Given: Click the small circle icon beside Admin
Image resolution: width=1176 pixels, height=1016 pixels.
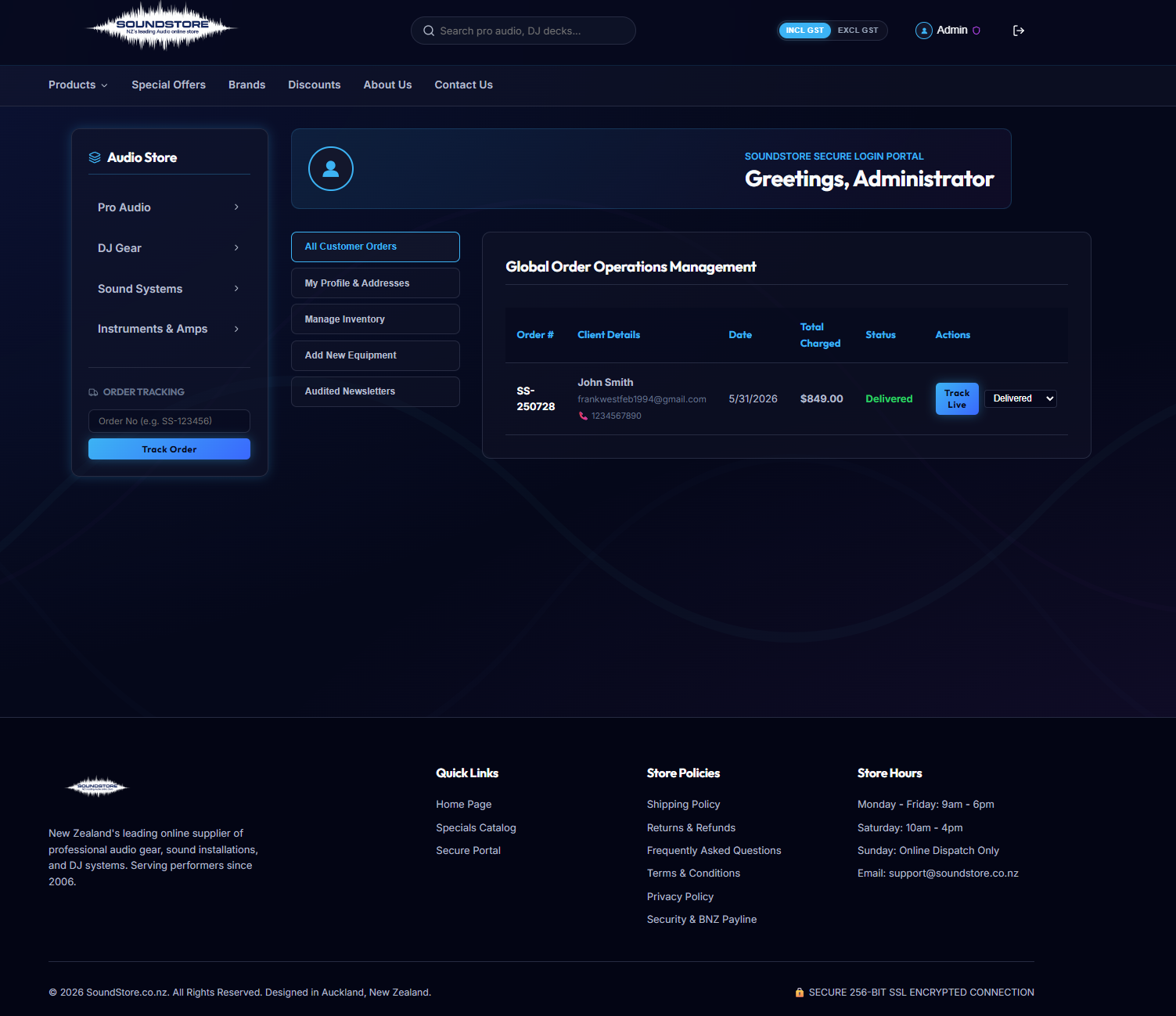Looking at the screenshot, I should click(x=976, y=31).
